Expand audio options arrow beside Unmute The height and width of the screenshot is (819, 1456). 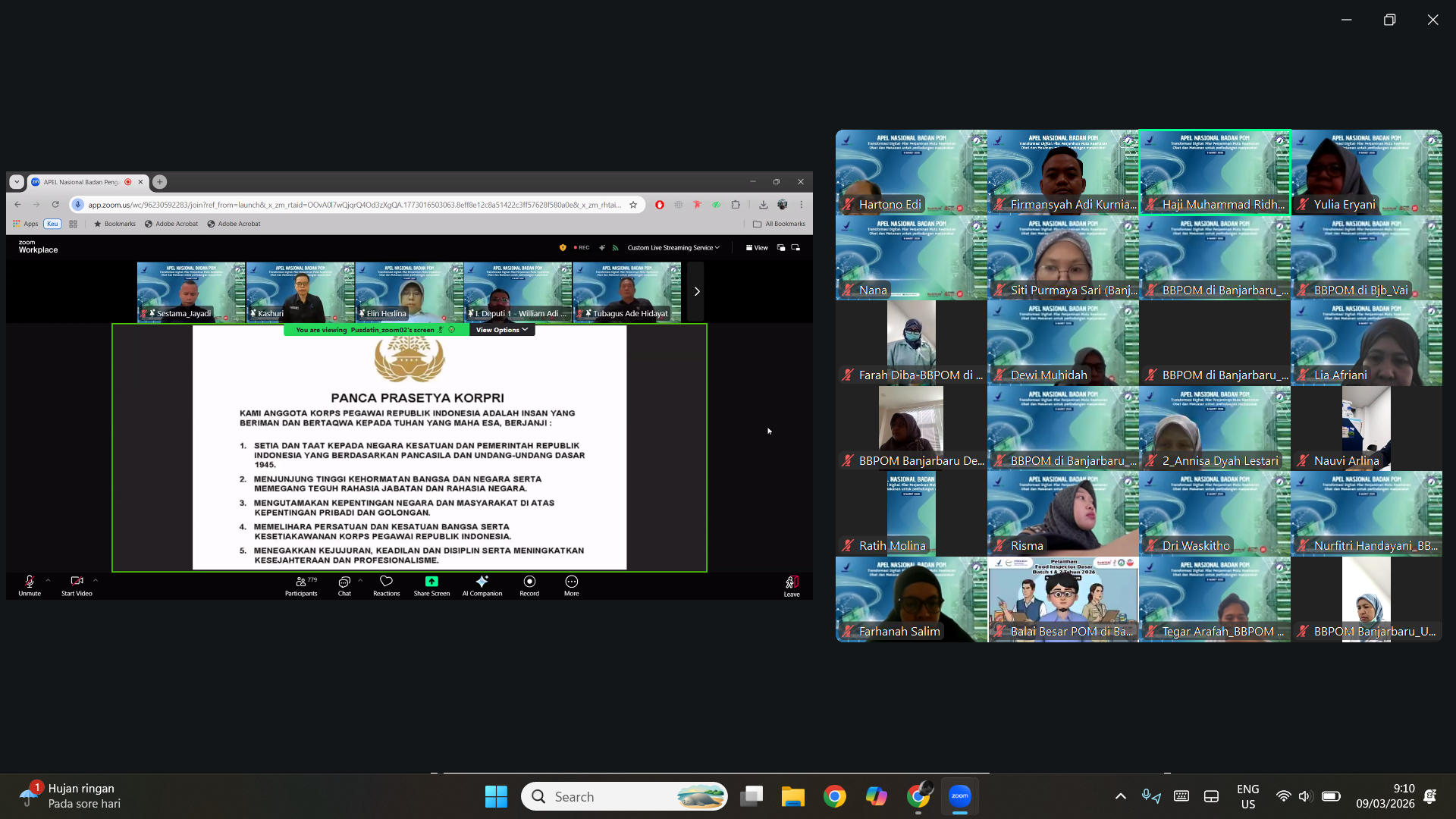[48, 580]
